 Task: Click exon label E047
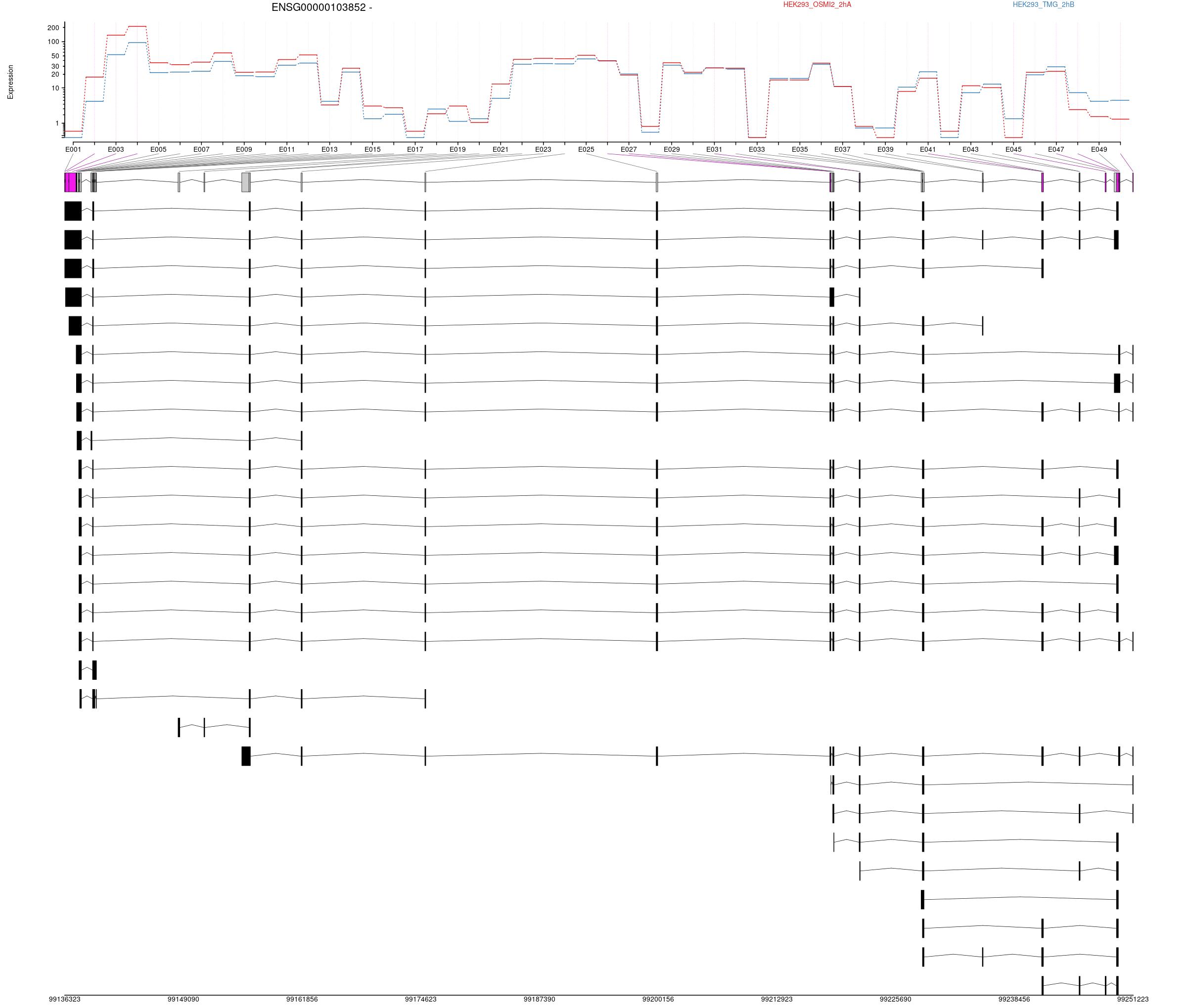(x=1056, y=150)
